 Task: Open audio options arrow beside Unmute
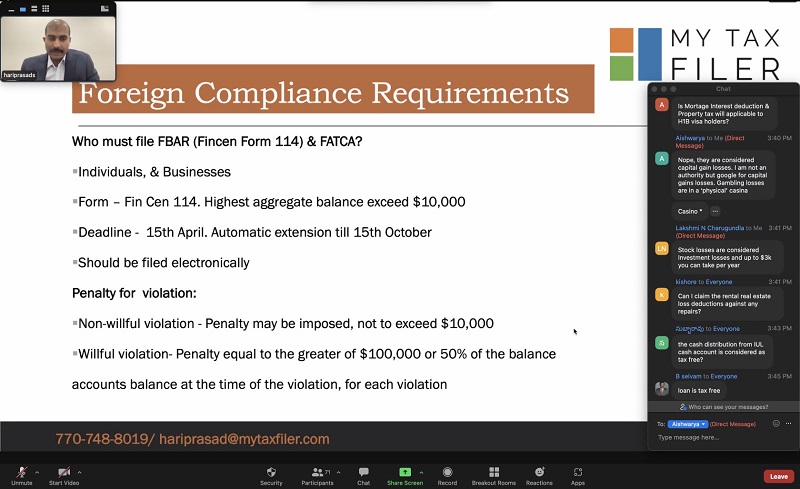37,472
